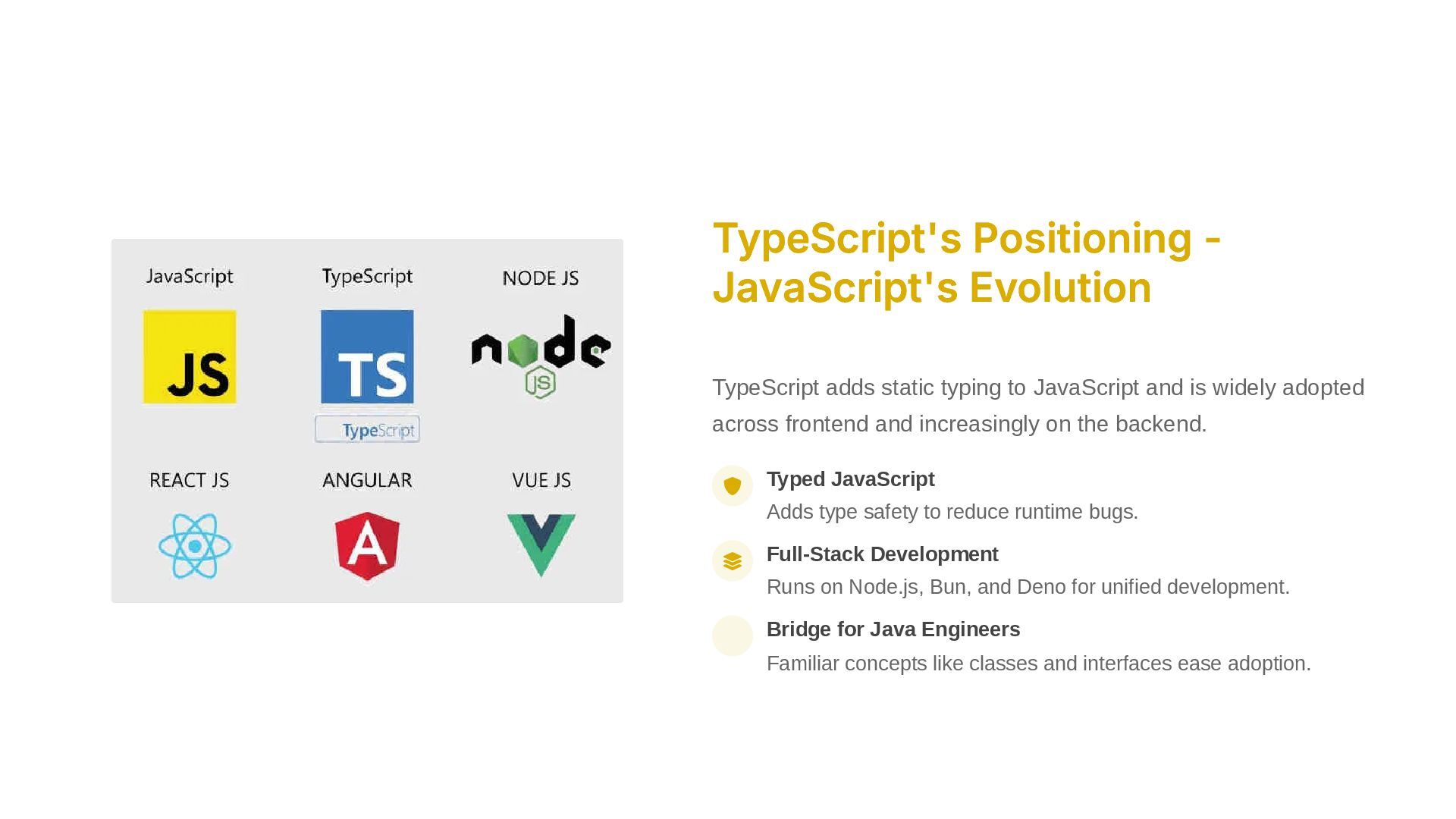Click the Bridge for Java Engineers heading
1456x819 pixels.
click(x=893, y=629)
